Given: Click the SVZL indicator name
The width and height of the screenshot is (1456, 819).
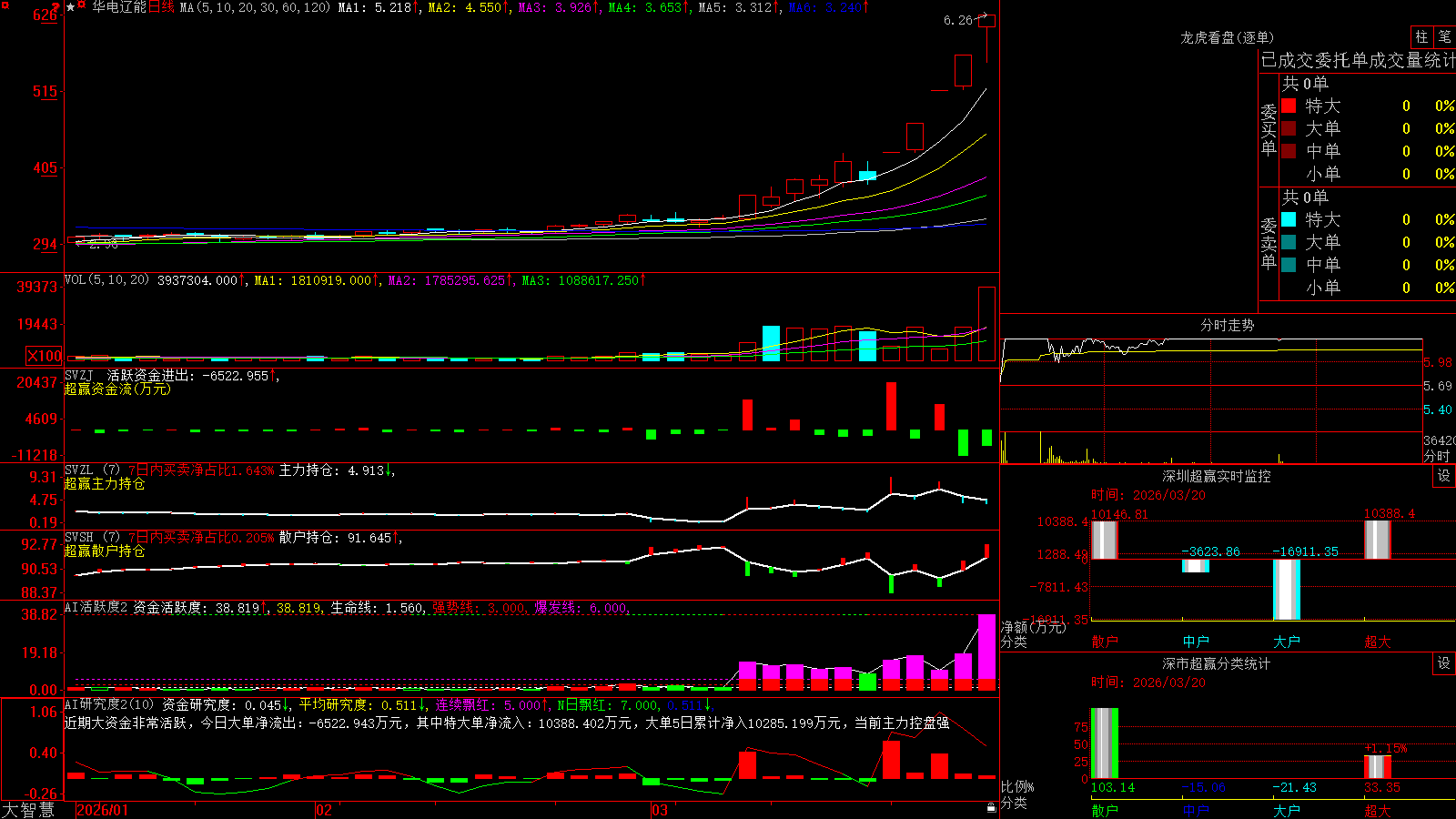Looking at the screenshot, I should [79, 470].
